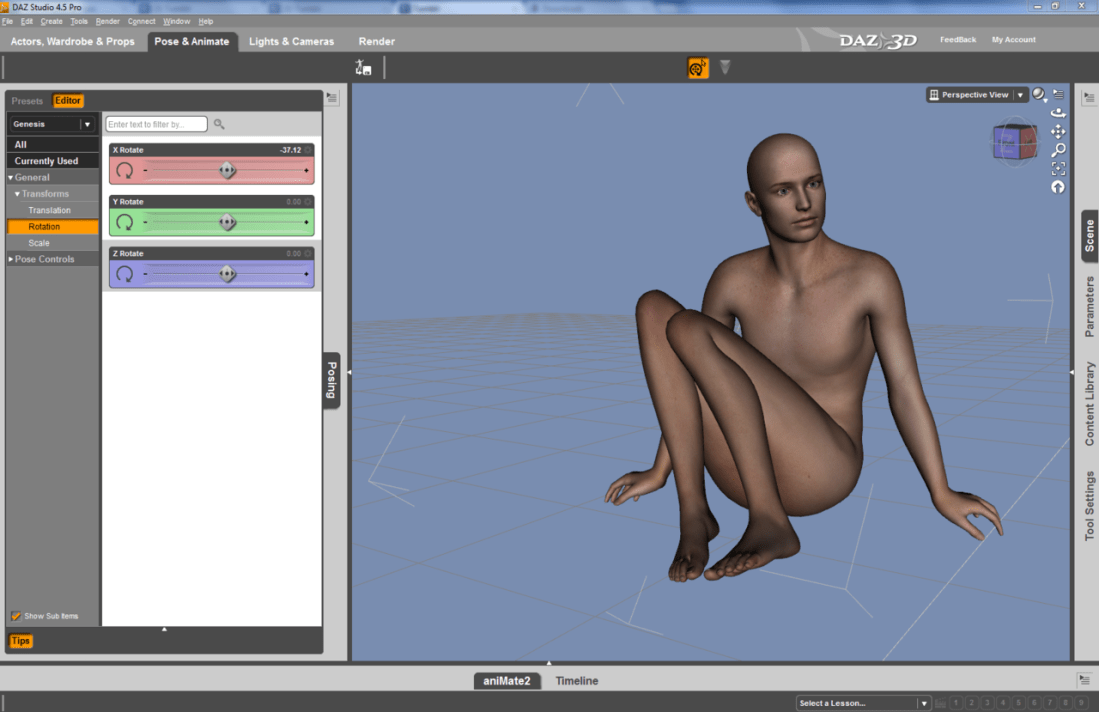Click the filter search magnifier icon

tap(219, 124)
